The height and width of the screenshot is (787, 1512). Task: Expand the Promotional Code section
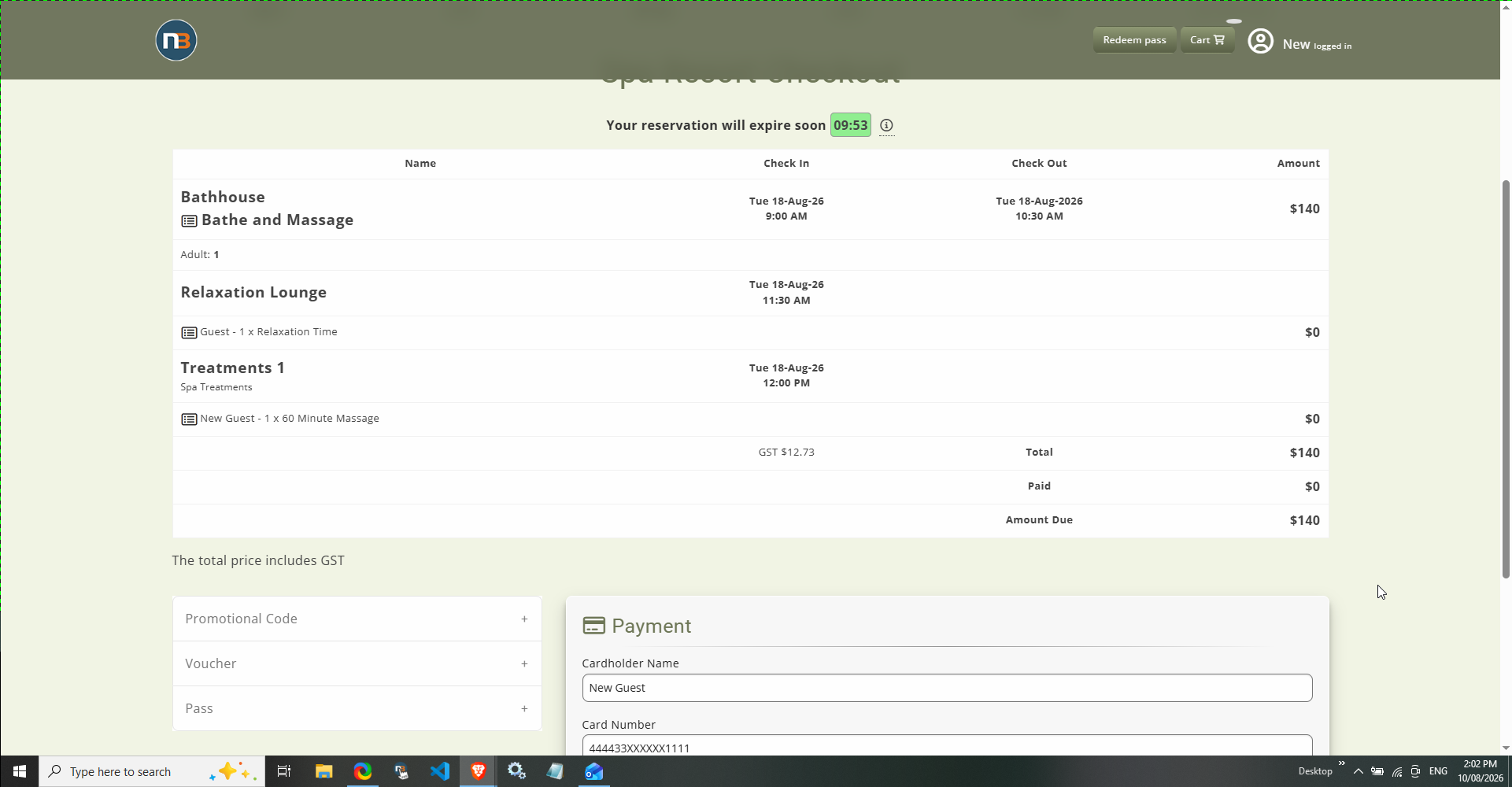click(357, 619)
